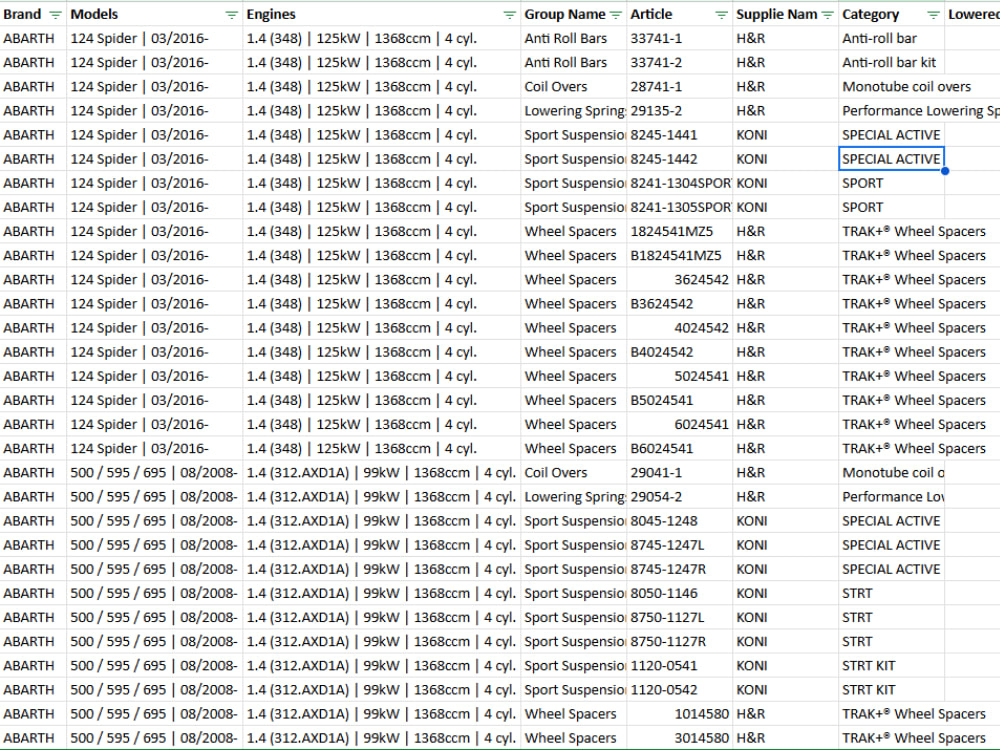Viewport: 1000px width, 750px height.
Task: Select article cell 8241-1305SPORT
Action: (679, 208)
